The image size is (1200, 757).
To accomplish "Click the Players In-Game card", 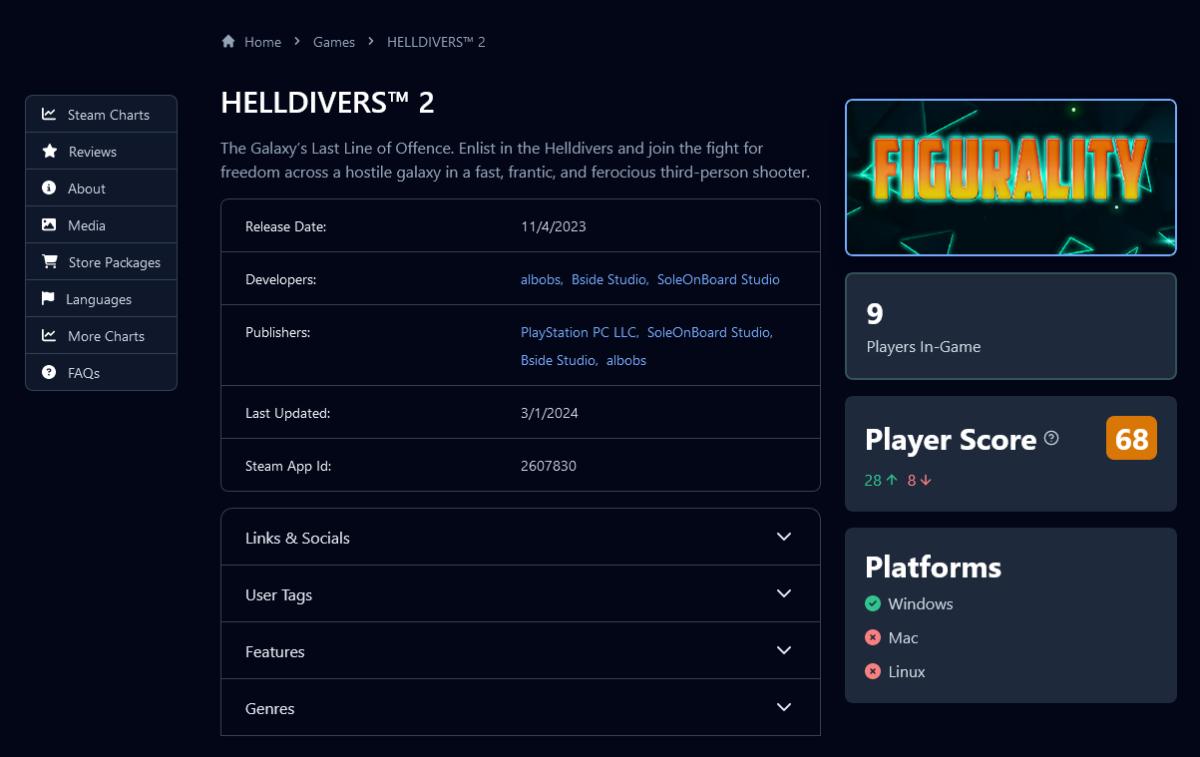I will [1011, 326].
